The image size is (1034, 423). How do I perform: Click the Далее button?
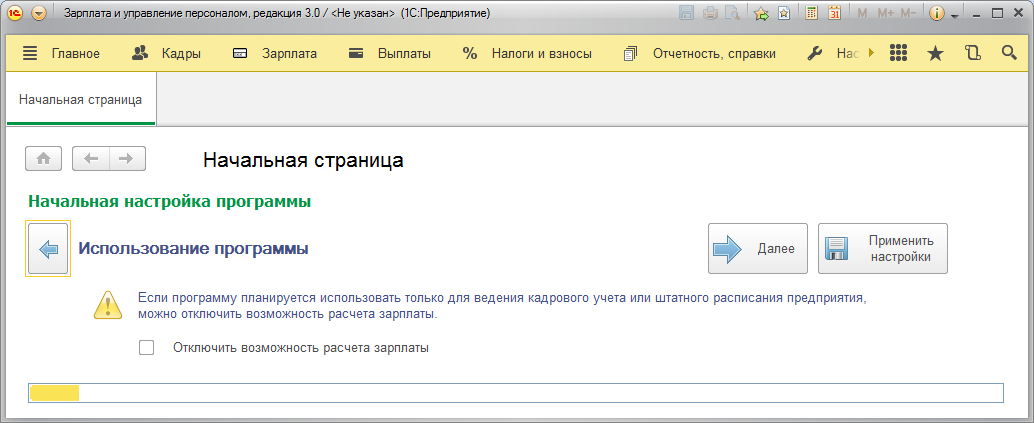[x=758, y=248]
